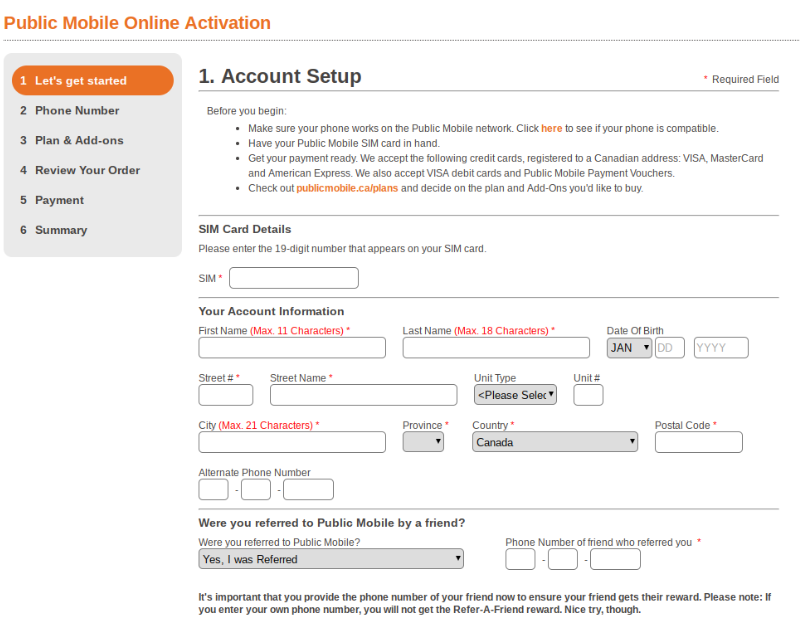Open the Payment step in sidebar
Image resolution: width=803 pixels, height=636 pixels.
click(x=52, y=200)
